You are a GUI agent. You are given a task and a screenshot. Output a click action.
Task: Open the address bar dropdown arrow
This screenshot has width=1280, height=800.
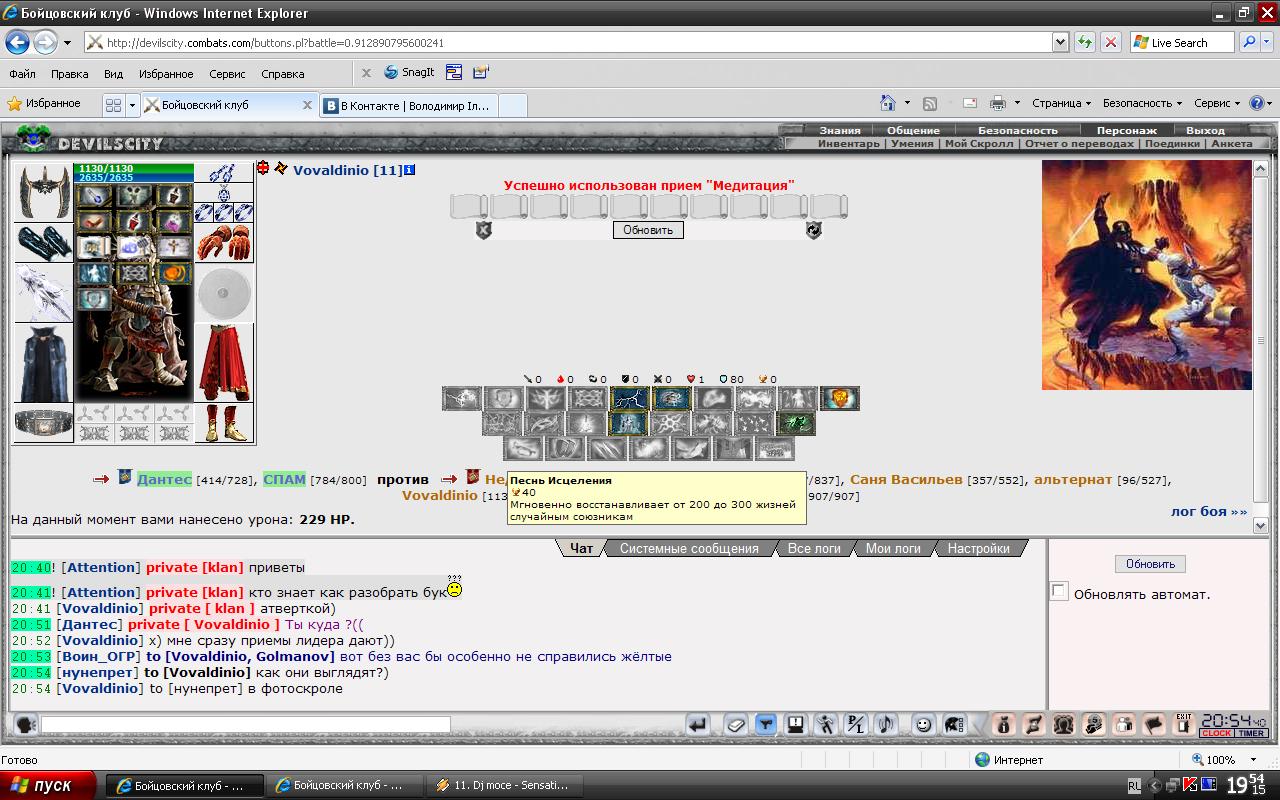[1060, 43]
